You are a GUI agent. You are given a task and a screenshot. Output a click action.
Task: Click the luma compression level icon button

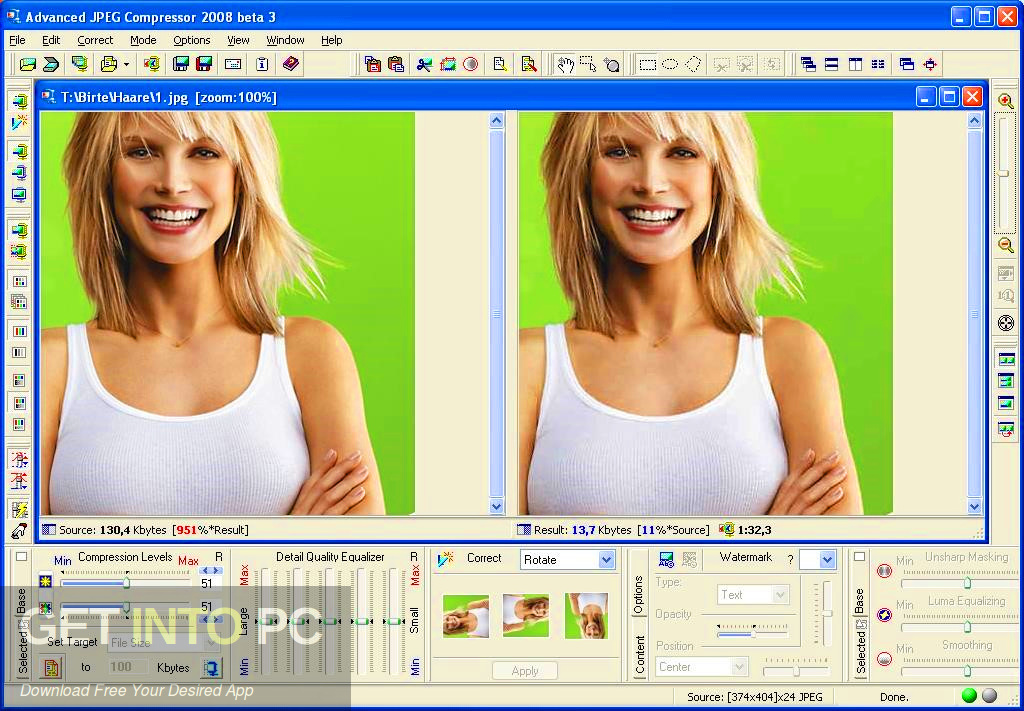(x=45, y=581)
